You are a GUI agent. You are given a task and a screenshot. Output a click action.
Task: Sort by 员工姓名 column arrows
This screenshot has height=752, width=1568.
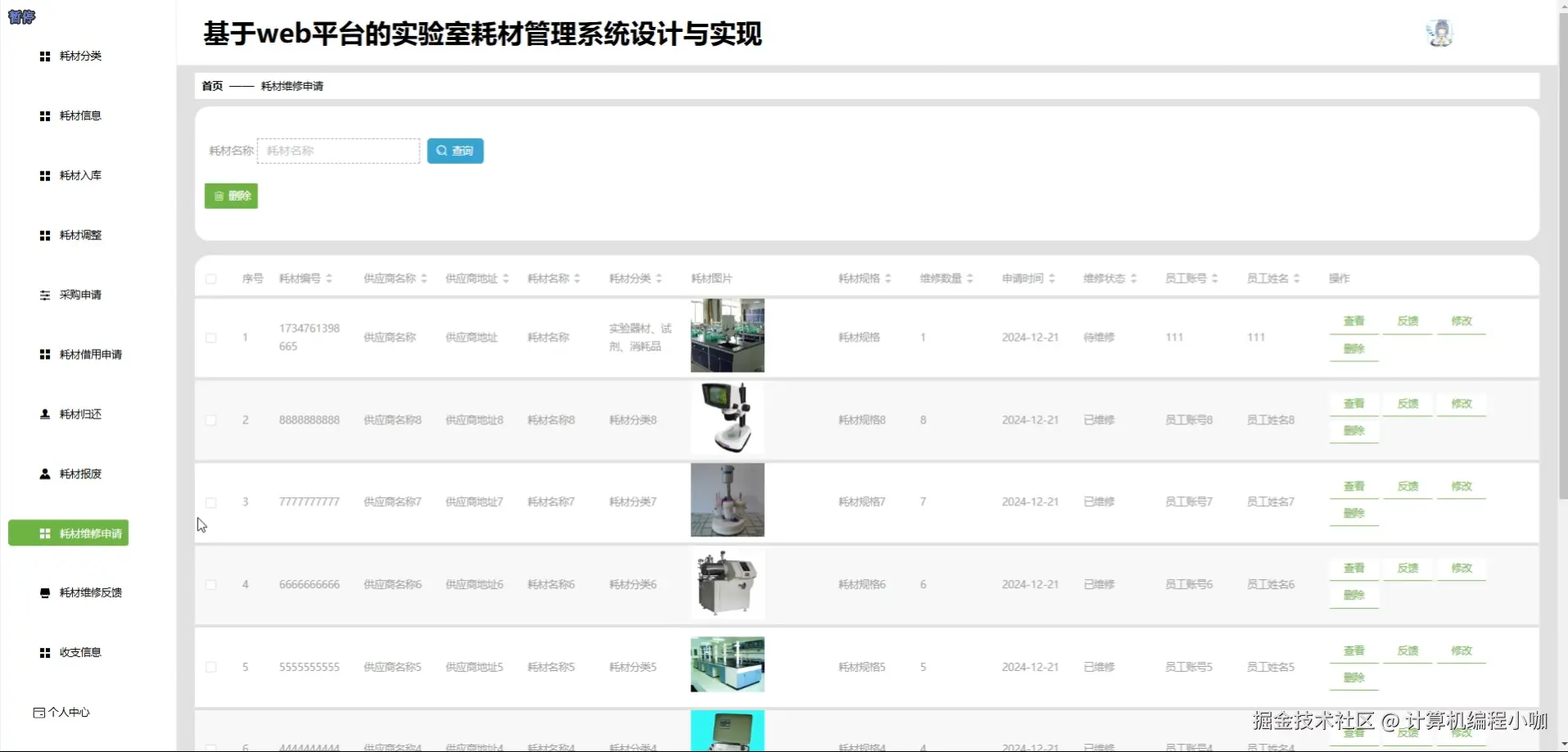[1297, 279]
